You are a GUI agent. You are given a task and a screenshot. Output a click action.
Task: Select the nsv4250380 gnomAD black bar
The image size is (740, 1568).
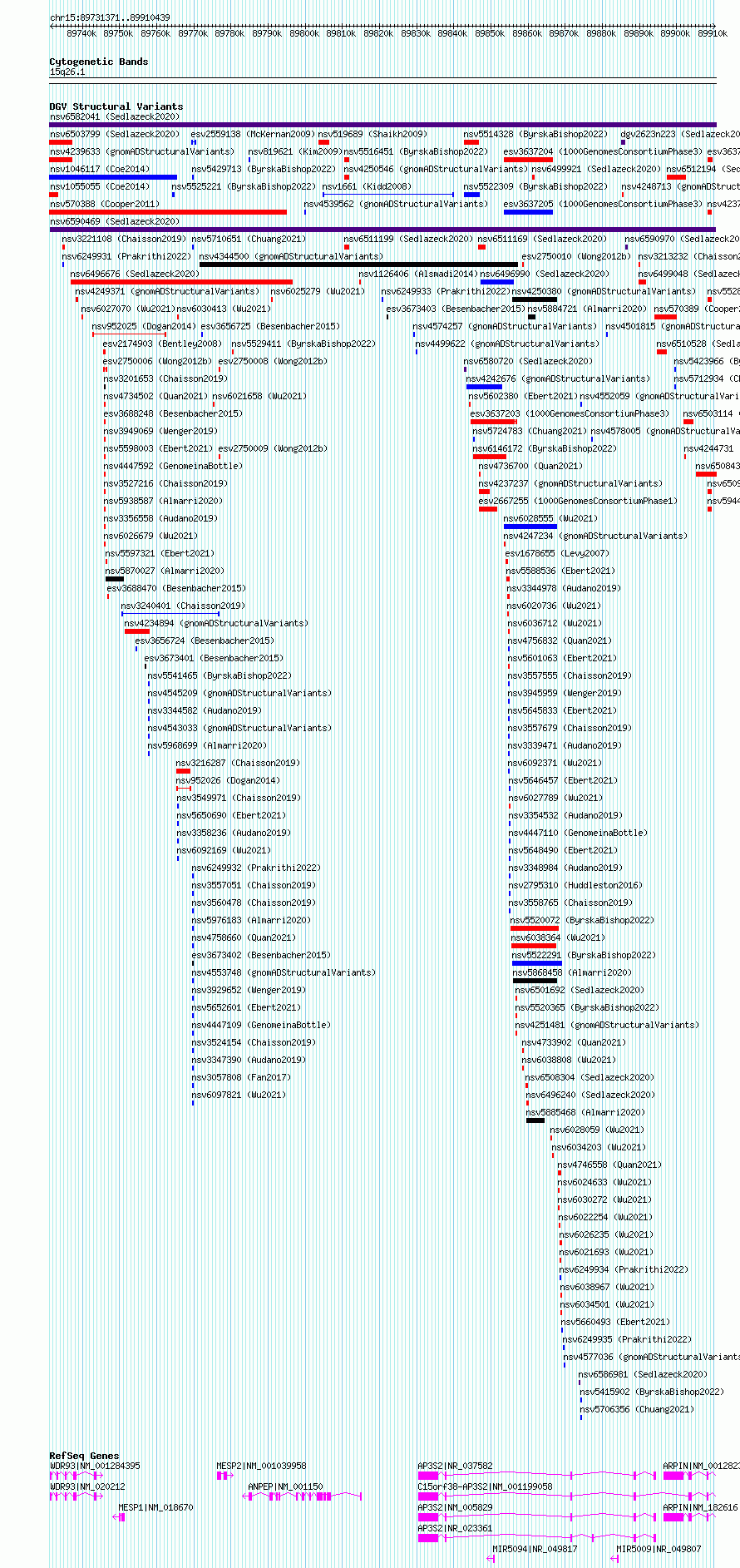click(535, 299)
